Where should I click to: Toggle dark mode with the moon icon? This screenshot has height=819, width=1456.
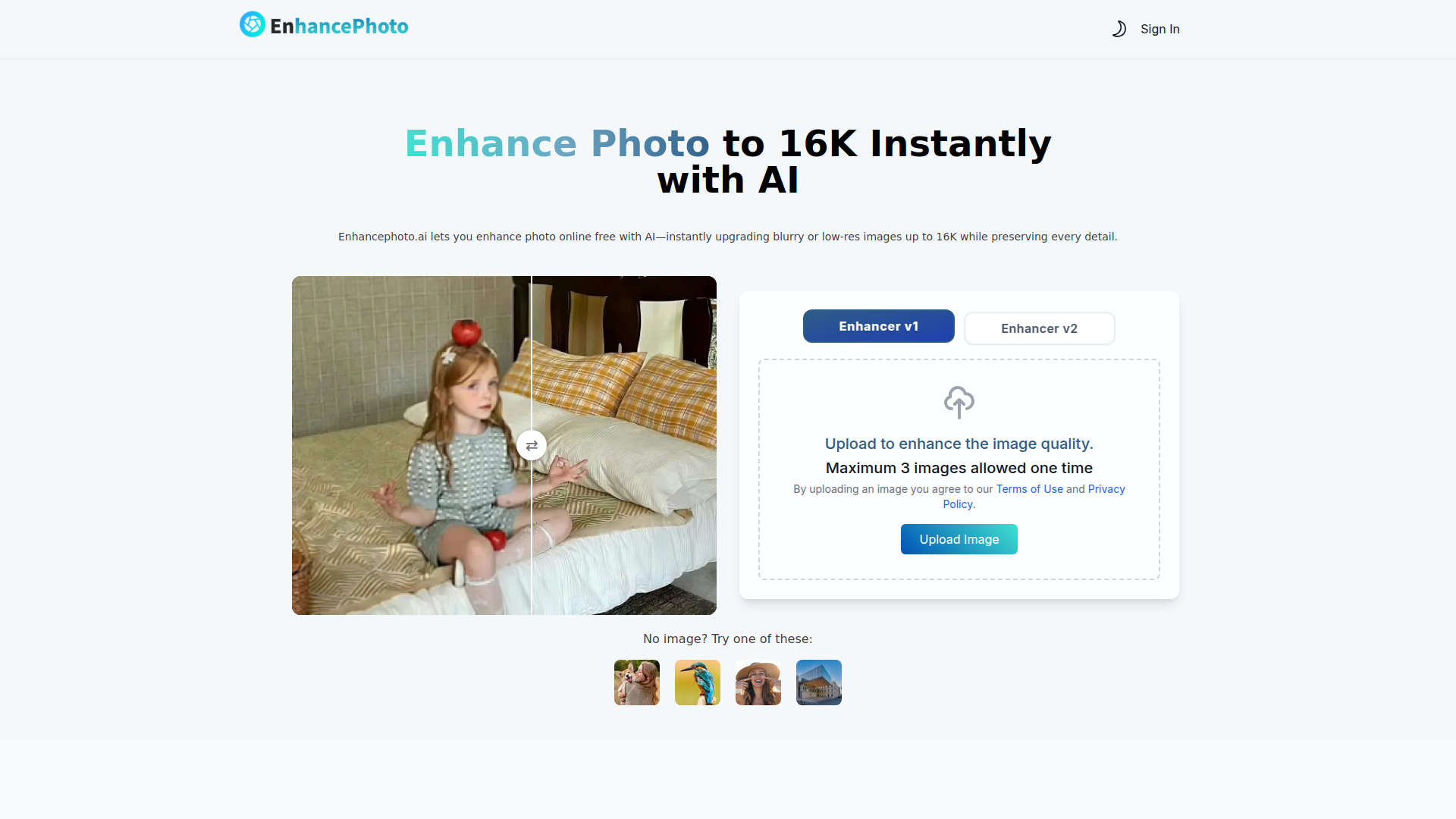pos(1119,29)
